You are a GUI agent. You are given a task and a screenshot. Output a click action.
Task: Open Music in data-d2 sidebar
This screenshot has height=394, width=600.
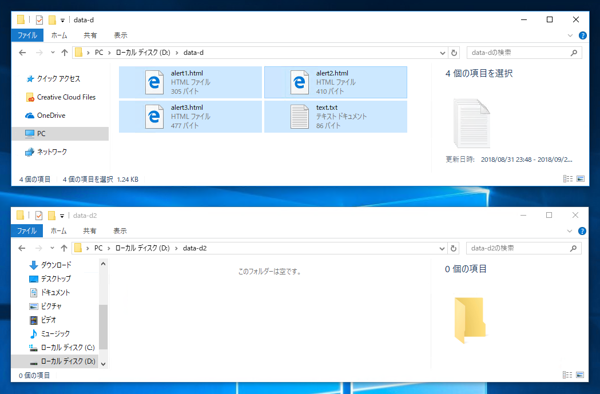50,334
